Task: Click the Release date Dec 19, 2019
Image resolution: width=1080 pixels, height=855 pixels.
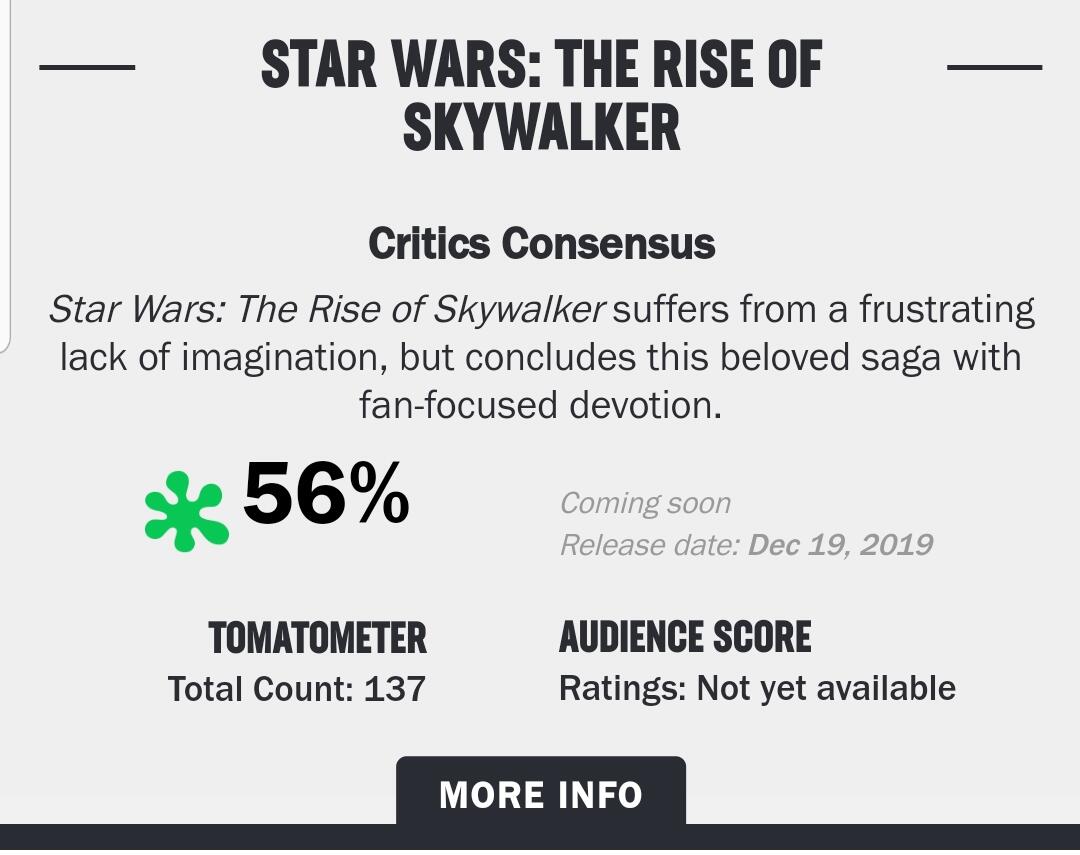Action: coord(747,545)
